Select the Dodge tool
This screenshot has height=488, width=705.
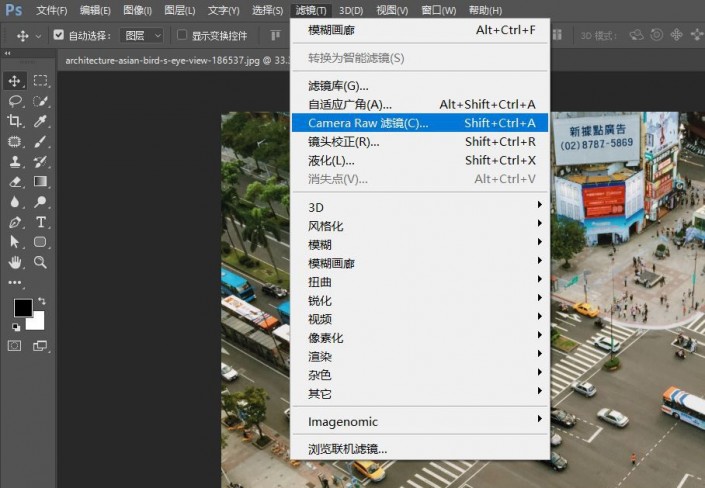pos(40,202)
